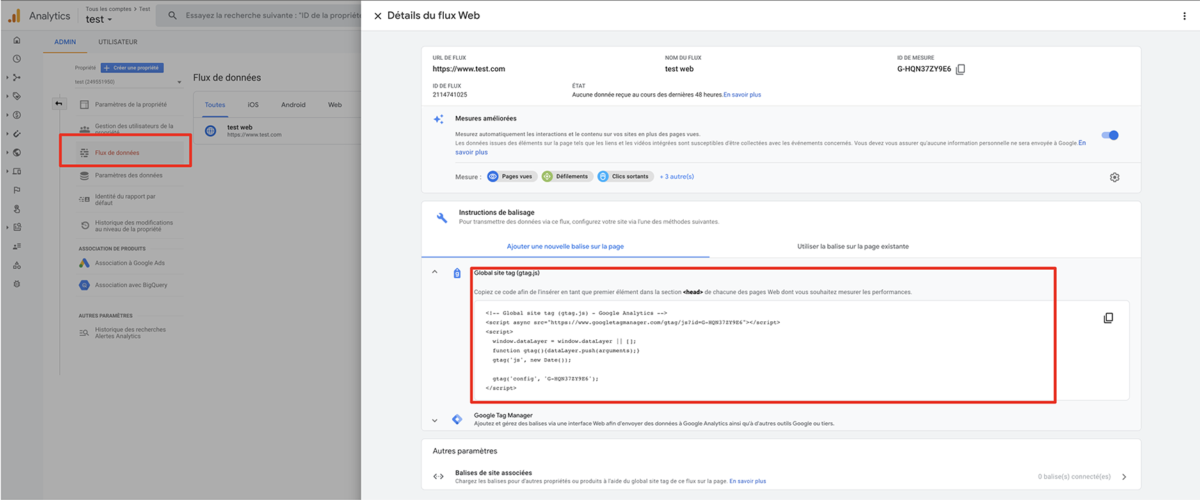Click the Instructions de balisage wrench icon
Viewport: 1200px width, 500px height.
tap(441, 217)
